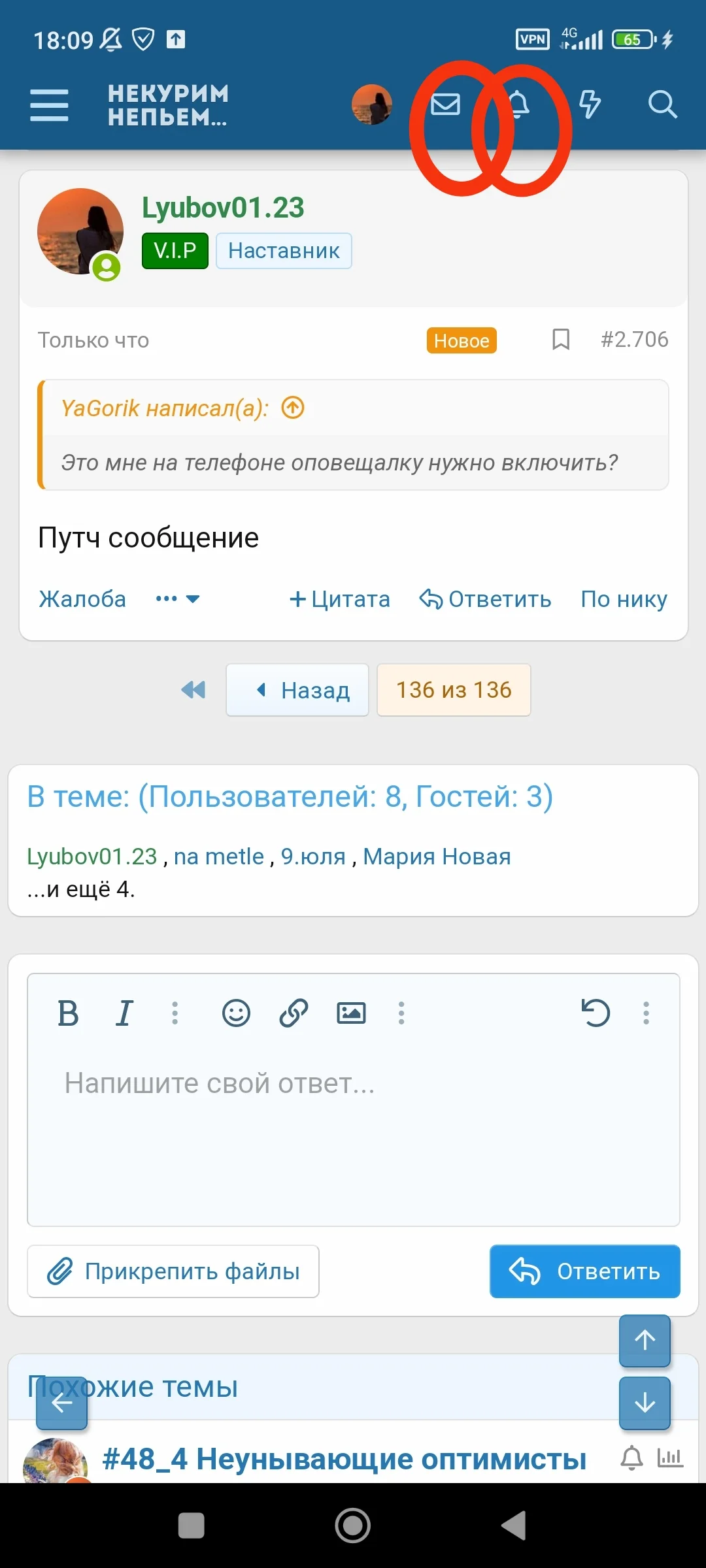The height and width of the screenshot is (1568, 706).
Task: Apply italic formatting in the editor
Action: [123, 1013]
